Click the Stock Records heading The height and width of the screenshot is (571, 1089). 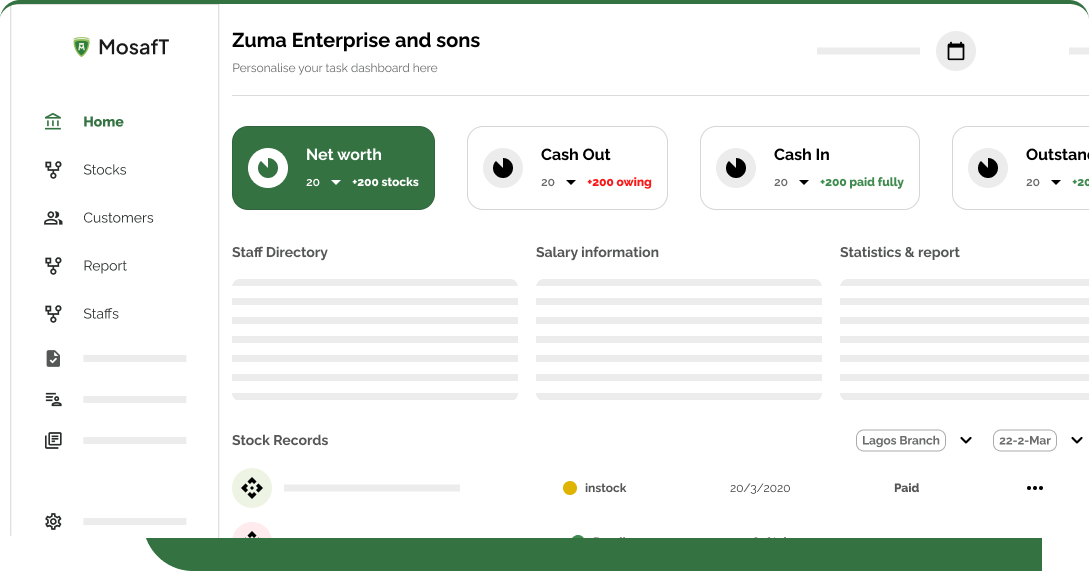280,440
